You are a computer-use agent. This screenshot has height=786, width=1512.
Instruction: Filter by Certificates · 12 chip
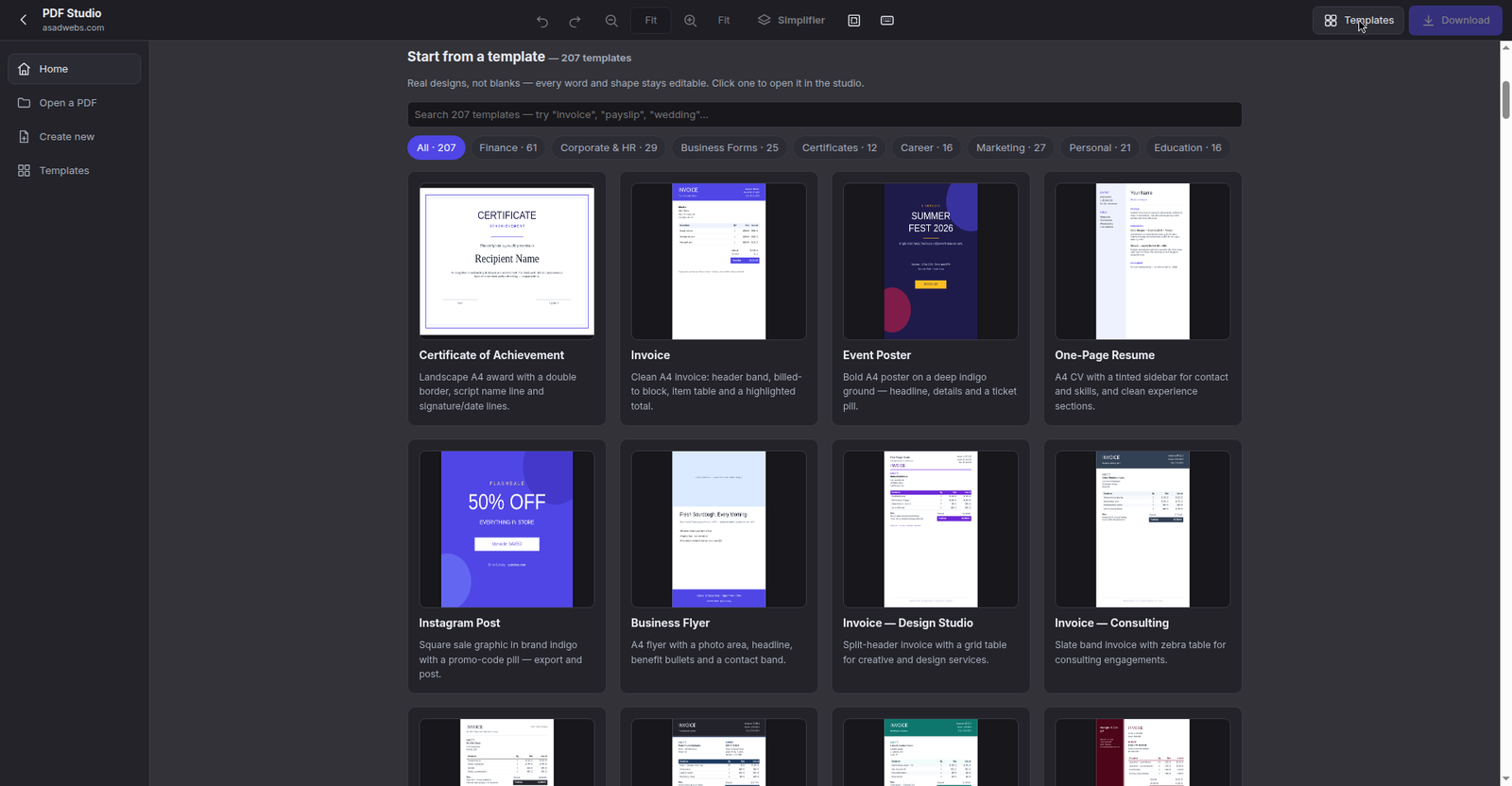[x=839, y=148]
